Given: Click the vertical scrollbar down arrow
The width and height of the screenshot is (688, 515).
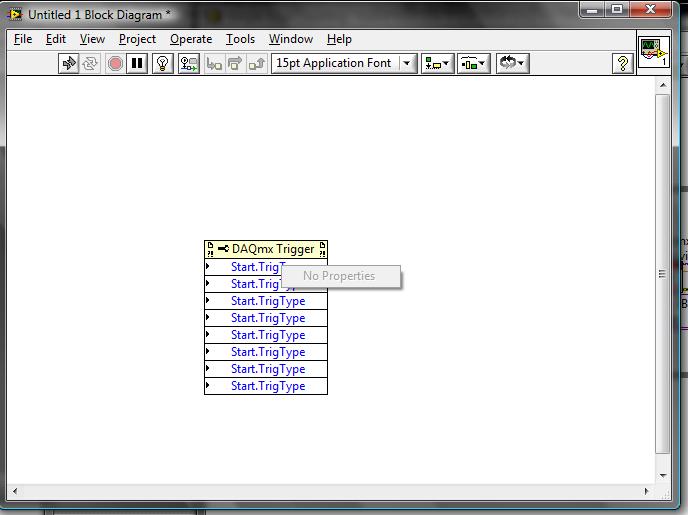Looking at the screenshot, I should tap(663, 476).
